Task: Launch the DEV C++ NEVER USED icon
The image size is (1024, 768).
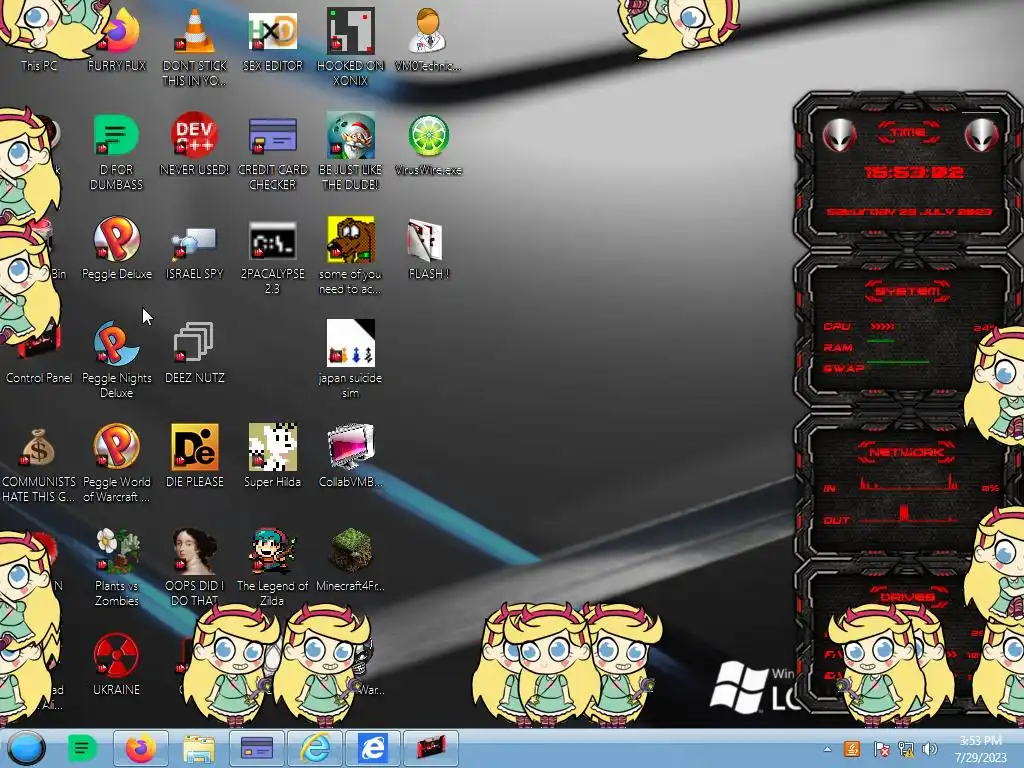Action: pos(195,144)
